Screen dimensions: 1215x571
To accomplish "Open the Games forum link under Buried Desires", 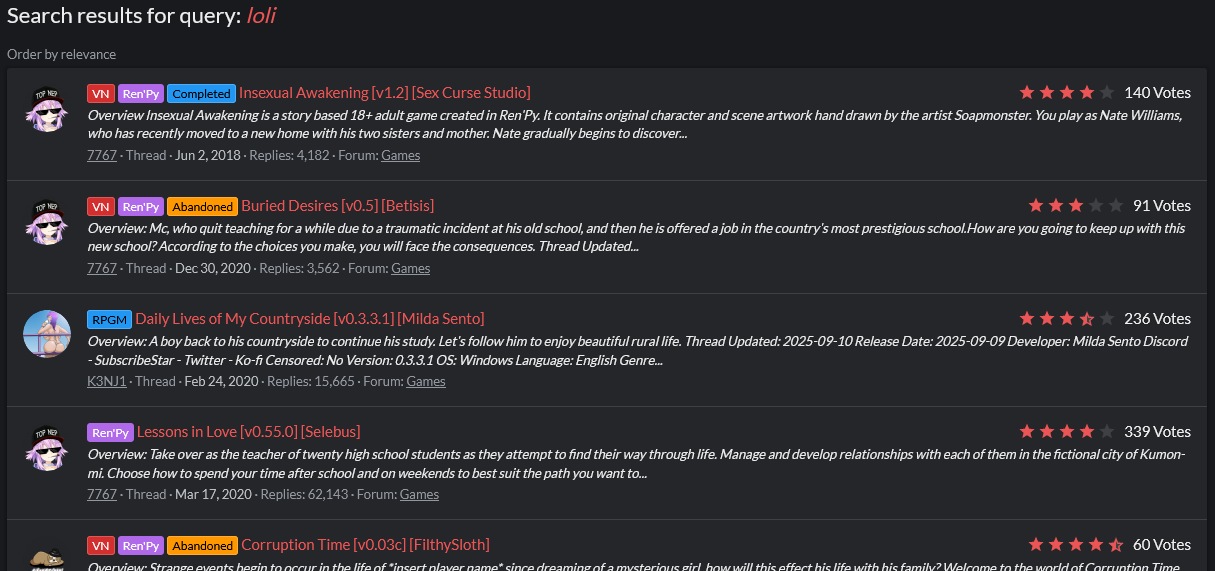I will 410,268.
